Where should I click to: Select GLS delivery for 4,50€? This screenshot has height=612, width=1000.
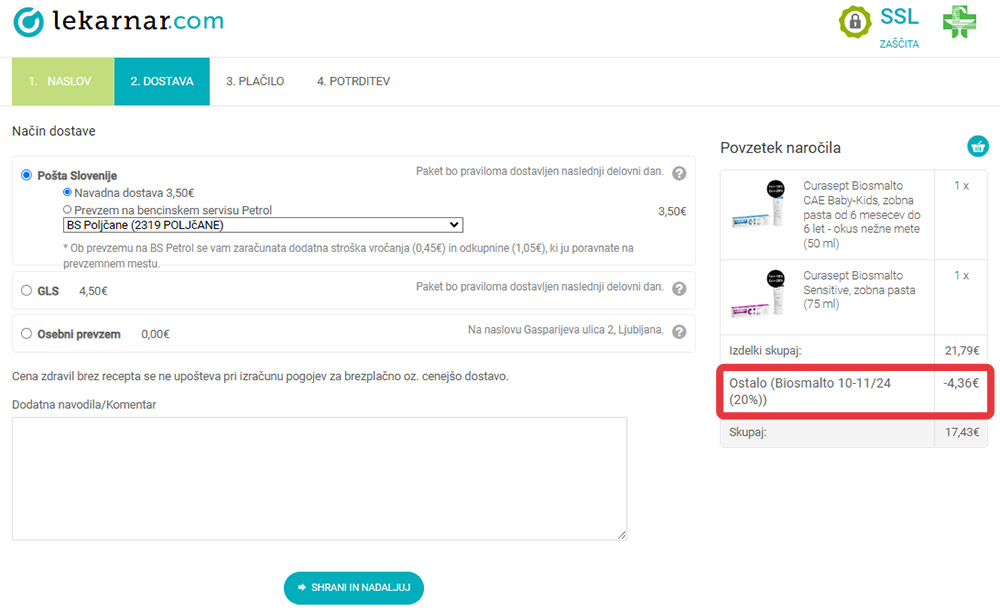coord(26,290)
